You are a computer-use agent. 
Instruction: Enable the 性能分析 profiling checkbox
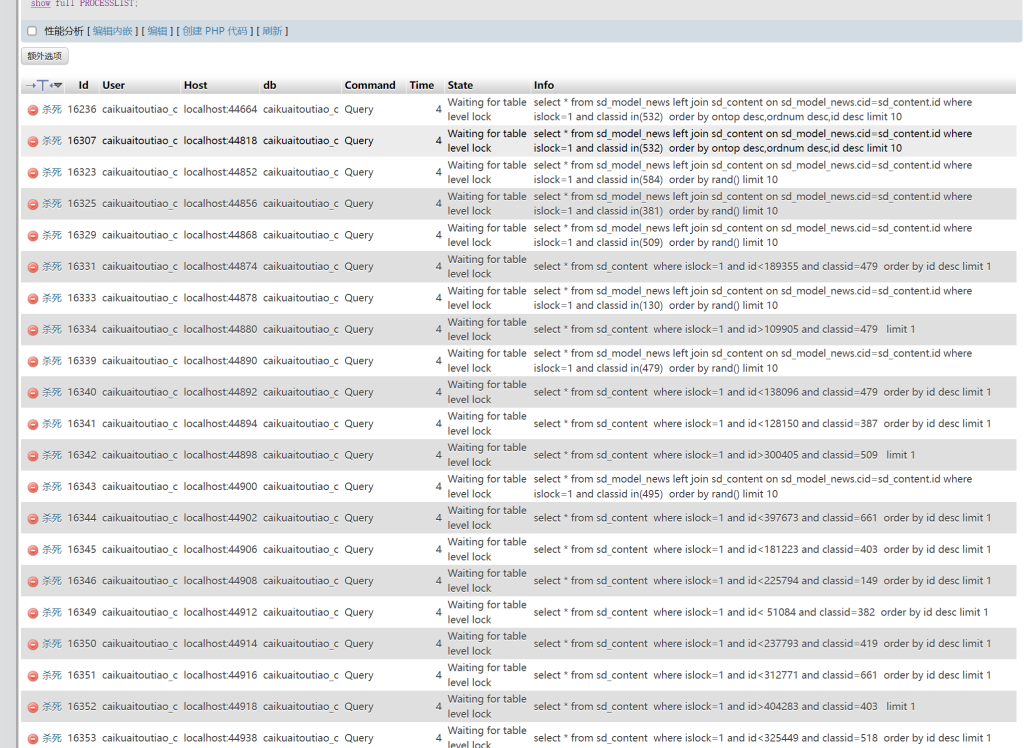click(32, 31)
